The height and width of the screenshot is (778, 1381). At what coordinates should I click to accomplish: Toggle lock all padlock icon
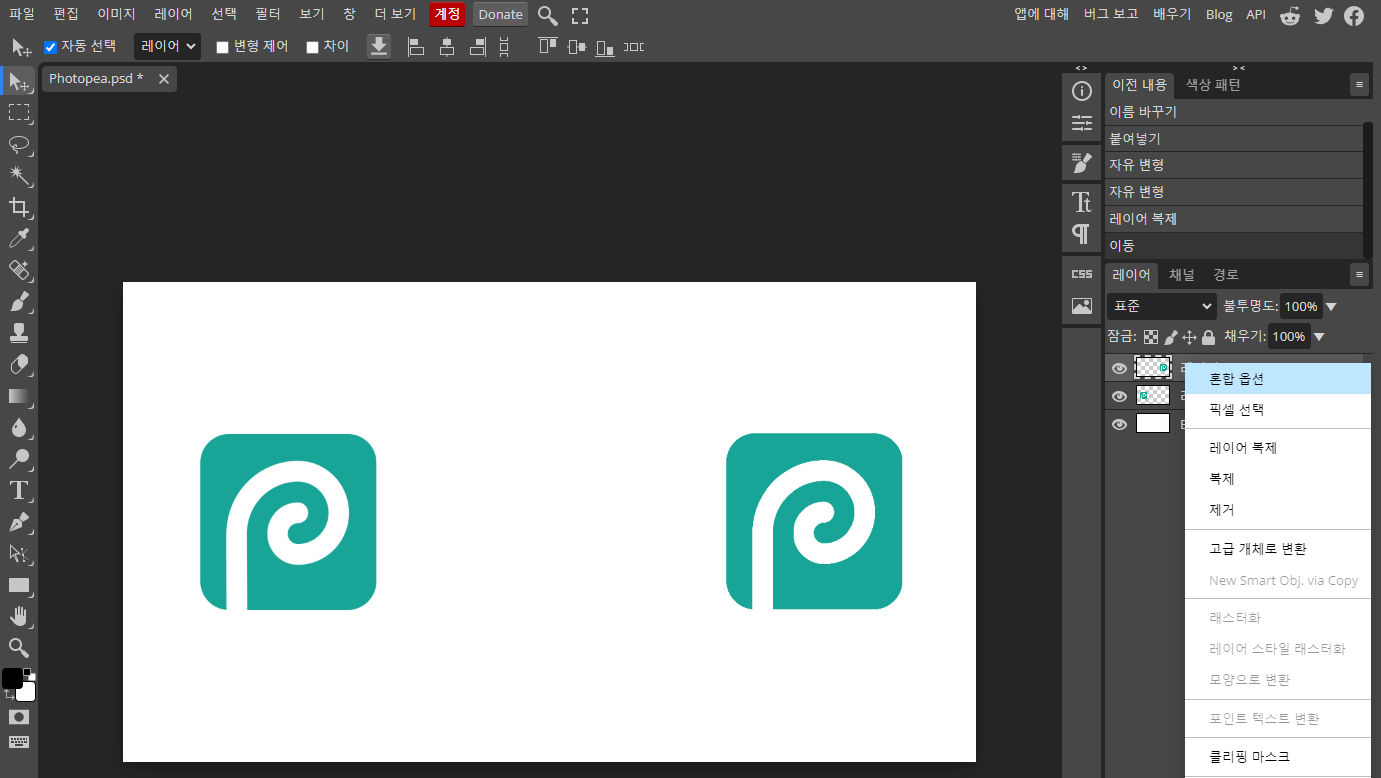[1208, 338]
